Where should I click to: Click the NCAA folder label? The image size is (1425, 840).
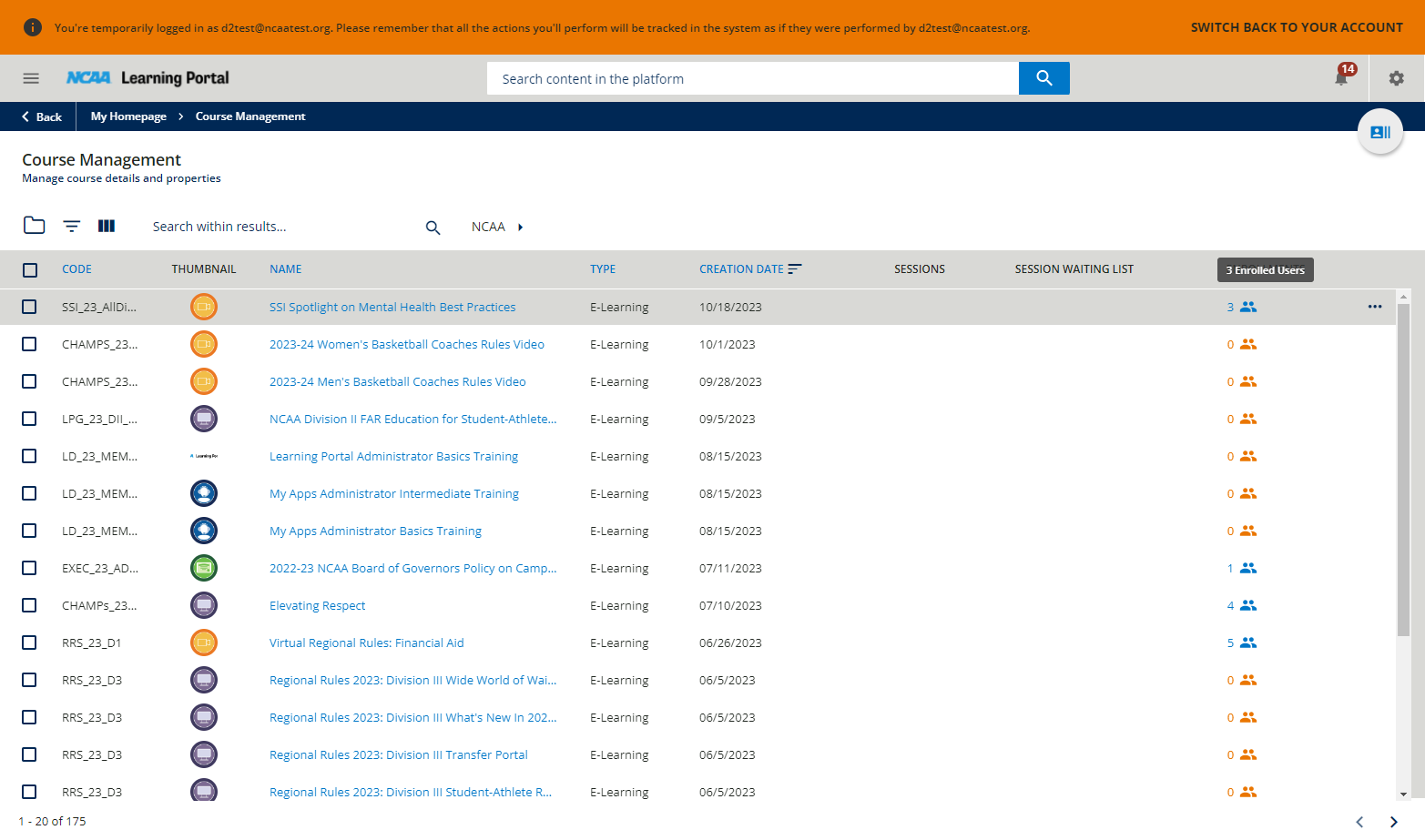coord(488,227)
